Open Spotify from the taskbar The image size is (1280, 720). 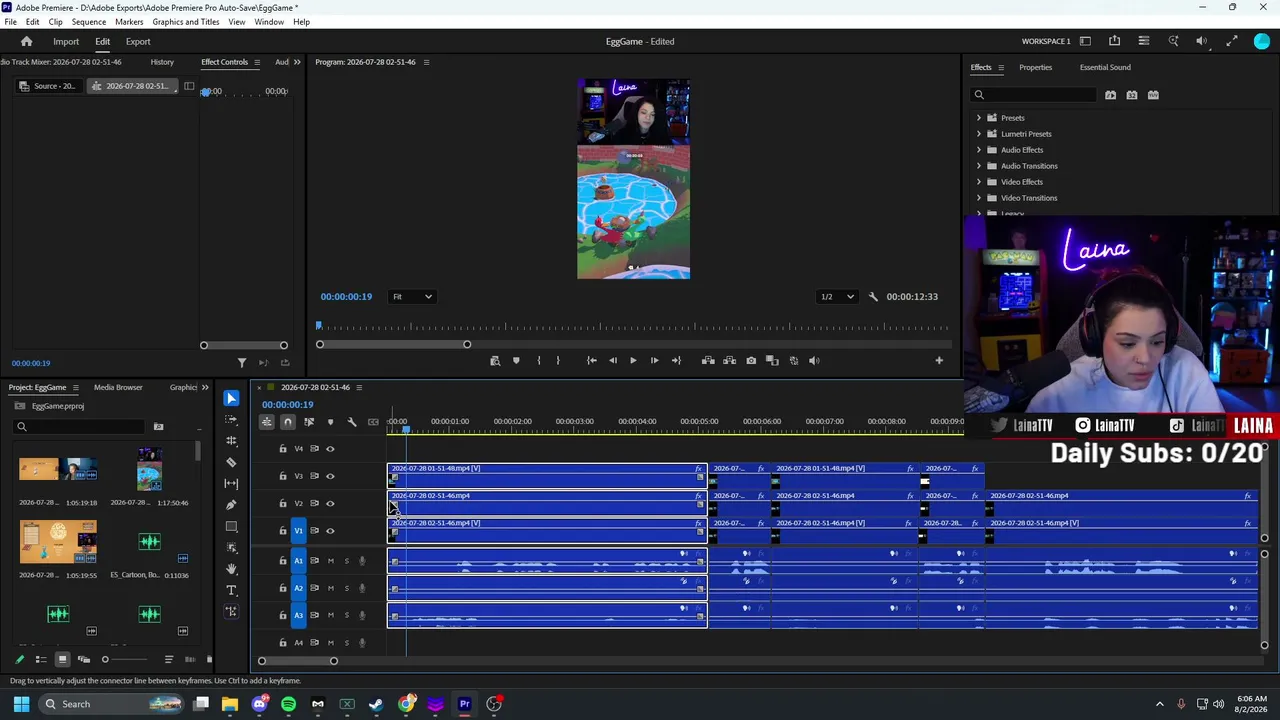pos(289,704)
